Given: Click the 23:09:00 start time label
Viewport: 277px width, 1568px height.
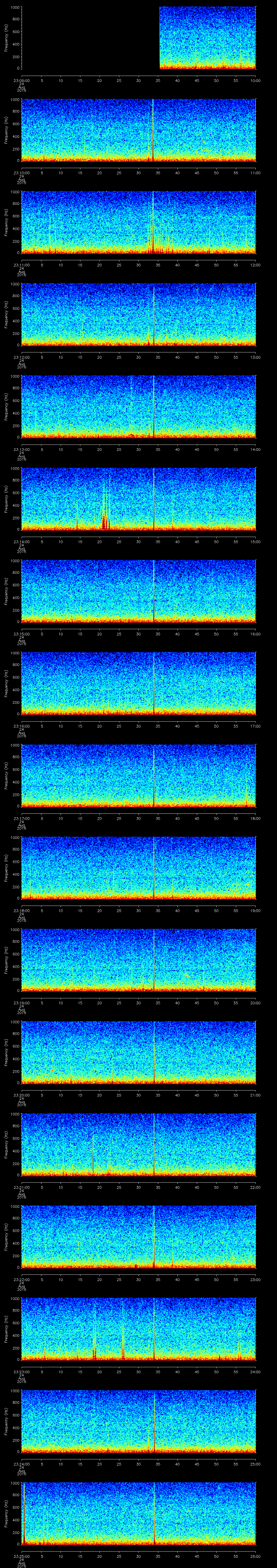Looking at the screenshot, I should (22, 80).
